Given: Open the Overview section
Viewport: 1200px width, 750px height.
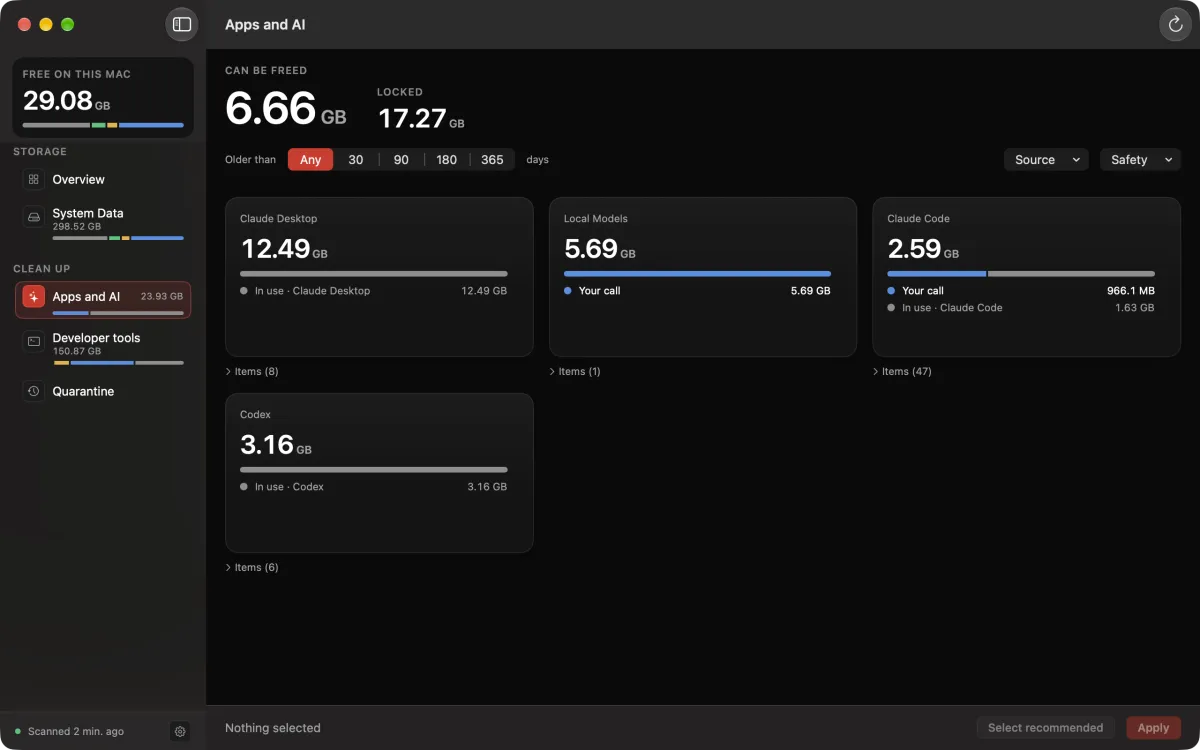Looking at the screenshot, I should (x=103, y=180).
